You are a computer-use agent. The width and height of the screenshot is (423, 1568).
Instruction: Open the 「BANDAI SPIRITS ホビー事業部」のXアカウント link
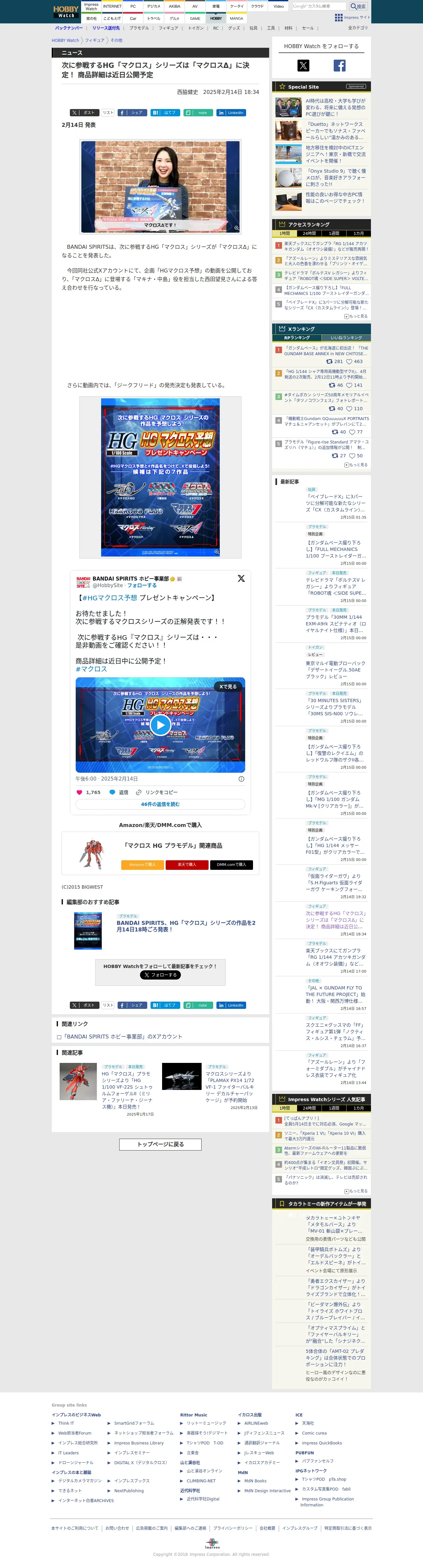tap(122, 1037)
